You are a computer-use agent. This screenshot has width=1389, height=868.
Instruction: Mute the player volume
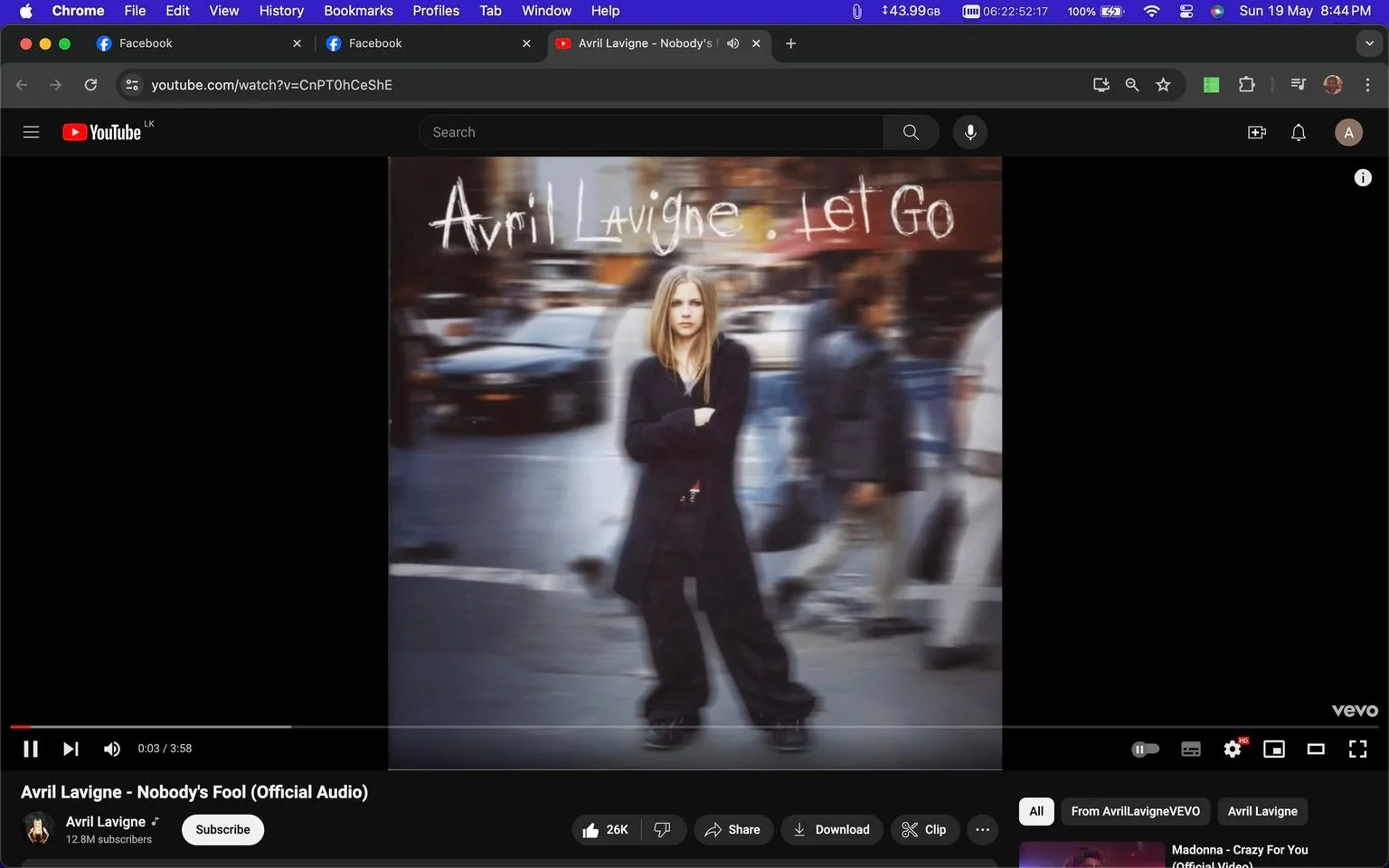coord(112,749)
